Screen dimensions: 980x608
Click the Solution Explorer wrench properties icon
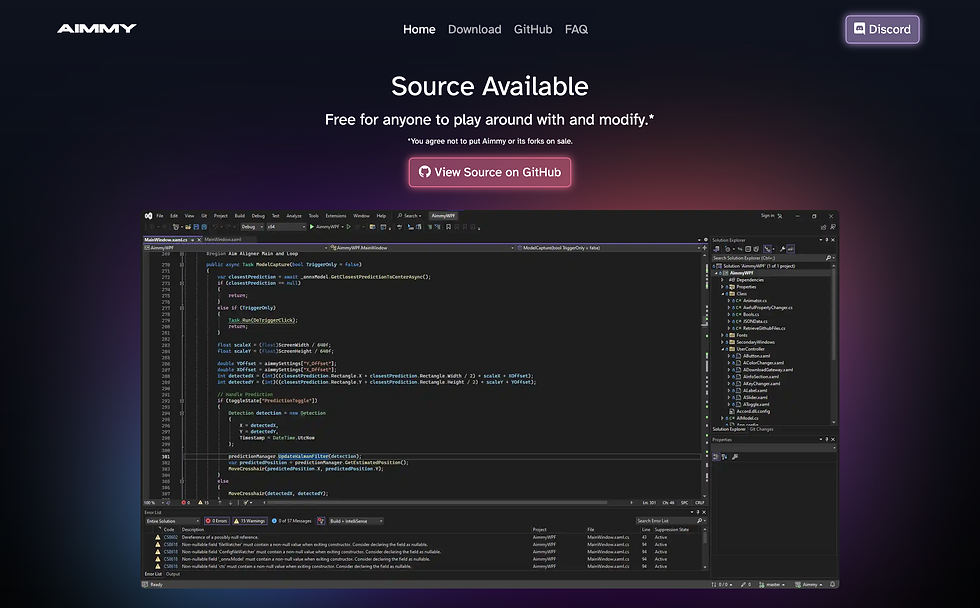[782, 249]
